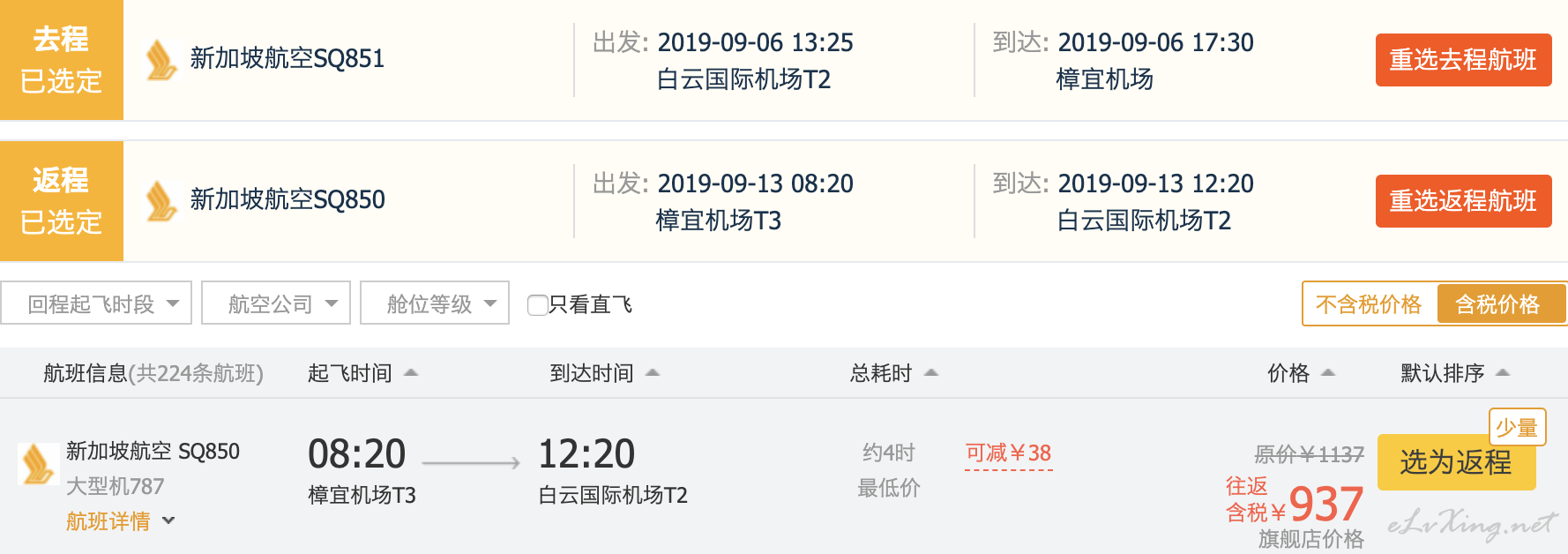
Task: Open the 回程起飞时段 dropdown
Action: pos(96,303)
